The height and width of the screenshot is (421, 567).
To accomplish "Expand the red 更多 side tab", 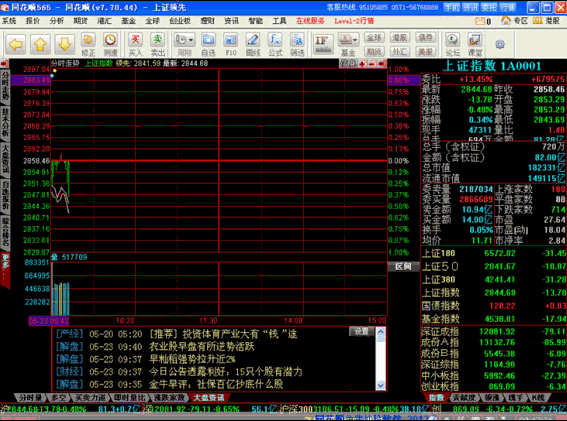I will coord(5,269).
